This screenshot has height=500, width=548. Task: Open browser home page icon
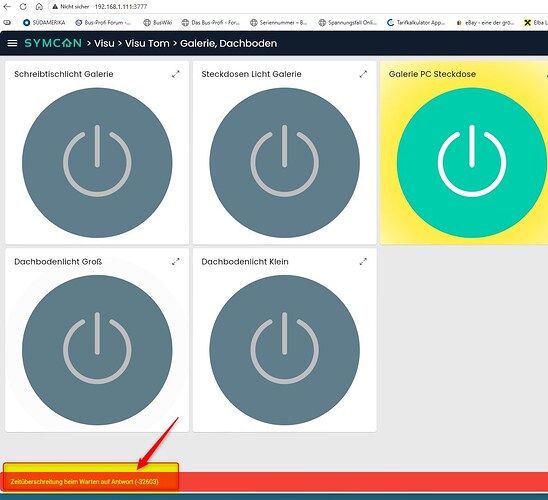tap(39, 6)
